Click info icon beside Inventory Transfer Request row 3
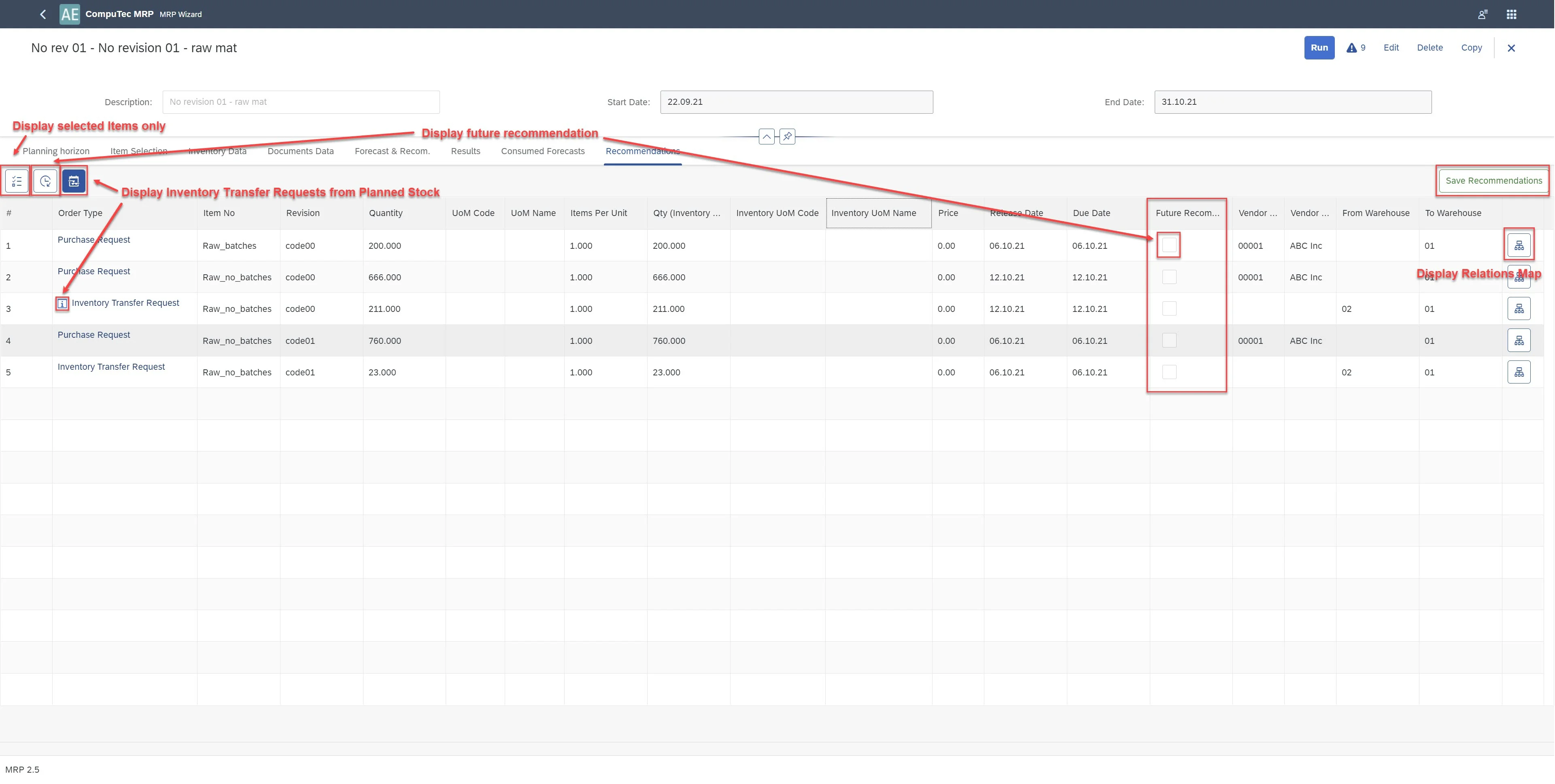Screen dimensions: 1555x784 click(x=62, y=303)
